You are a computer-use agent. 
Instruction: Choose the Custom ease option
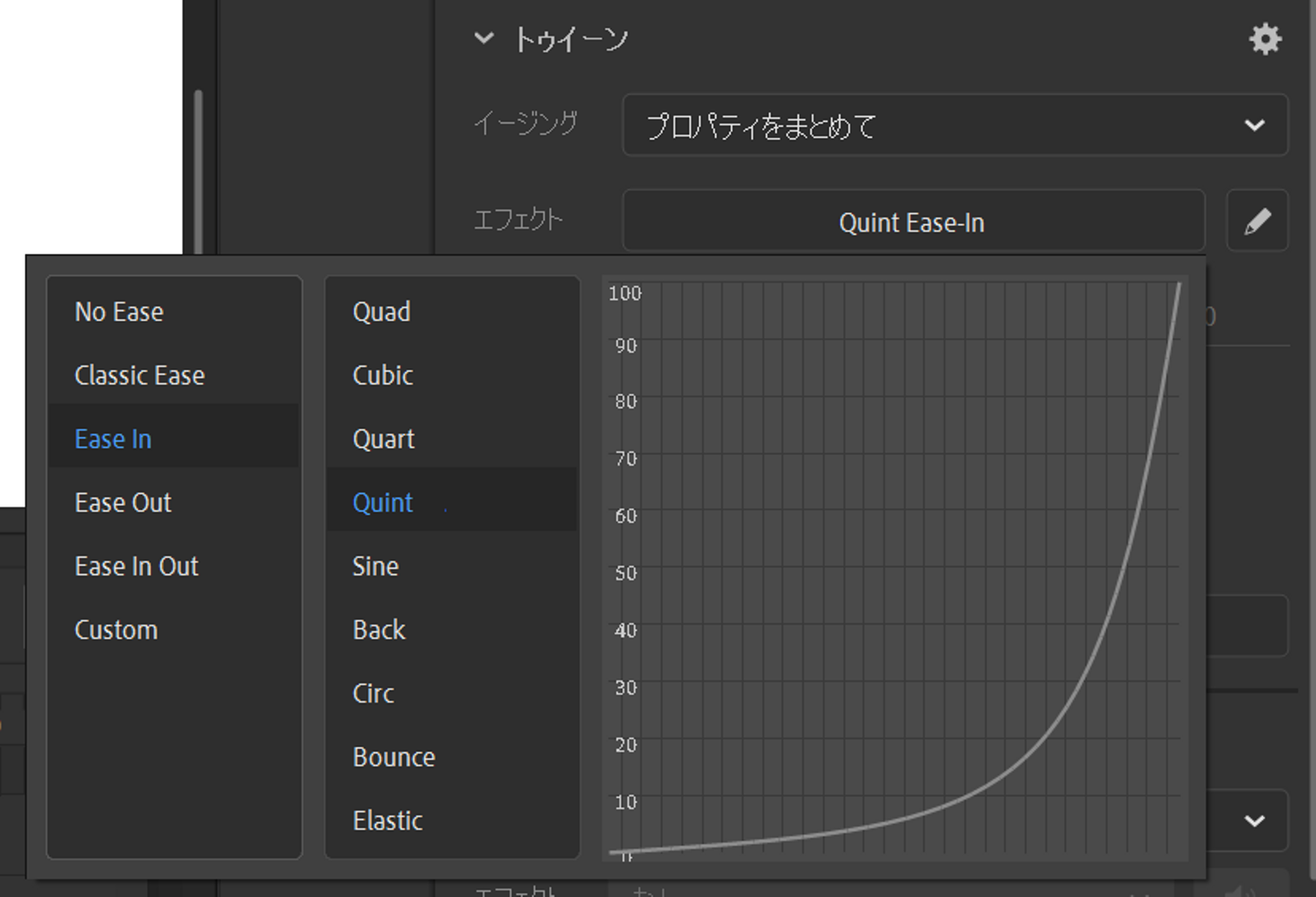[116, 630]
